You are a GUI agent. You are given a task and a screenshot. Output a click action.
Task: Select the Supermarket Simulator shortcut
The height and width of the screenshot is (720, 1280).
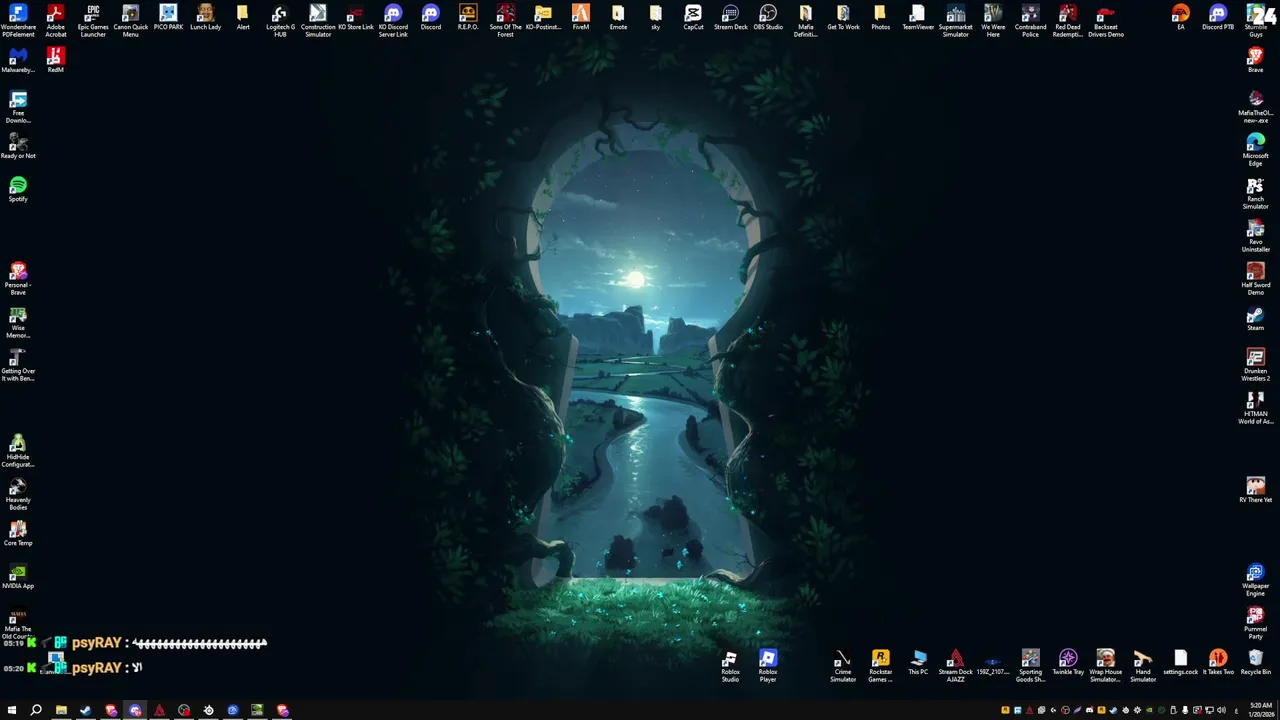tap(955, 21)
